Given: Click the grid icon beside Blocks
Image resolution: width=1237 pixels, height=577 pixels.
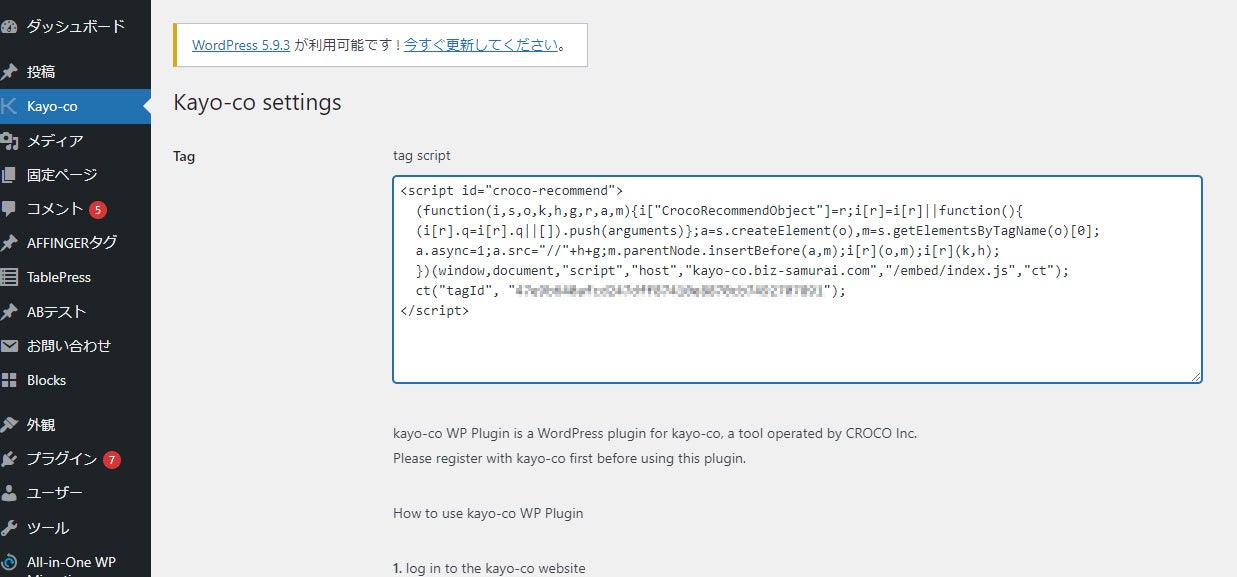Looking at the screenshot, I should click(8, 380).
